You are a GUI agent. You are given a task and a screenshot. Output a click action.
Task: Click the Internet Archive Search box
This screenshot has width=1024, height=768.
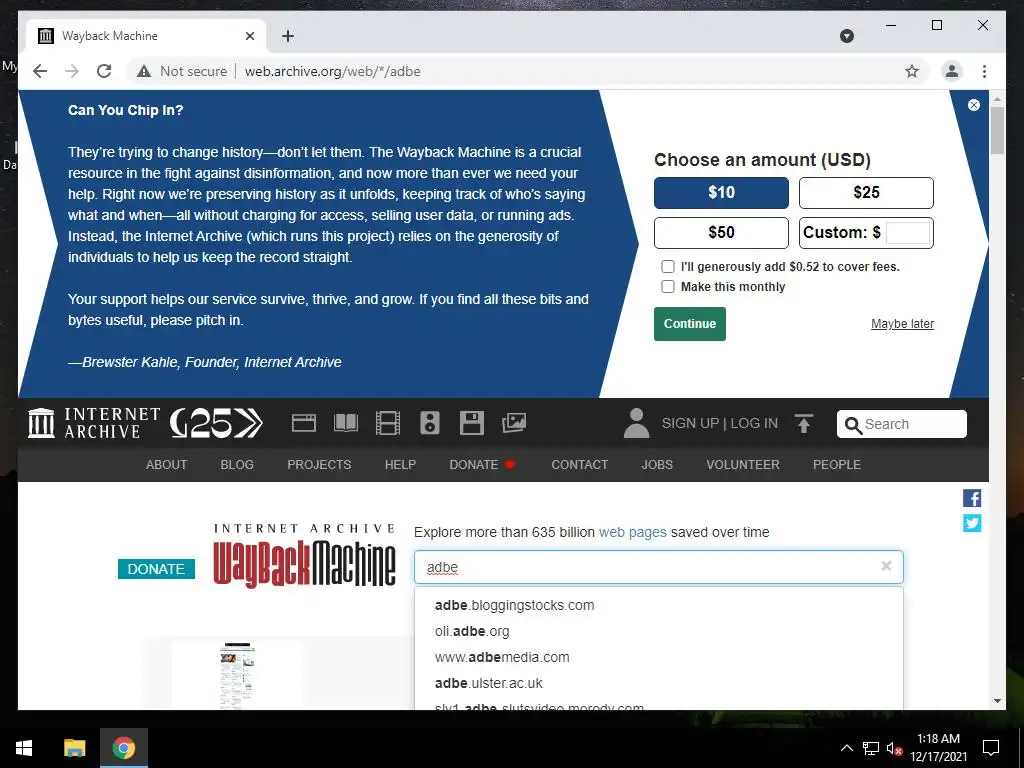pos(901,424)
